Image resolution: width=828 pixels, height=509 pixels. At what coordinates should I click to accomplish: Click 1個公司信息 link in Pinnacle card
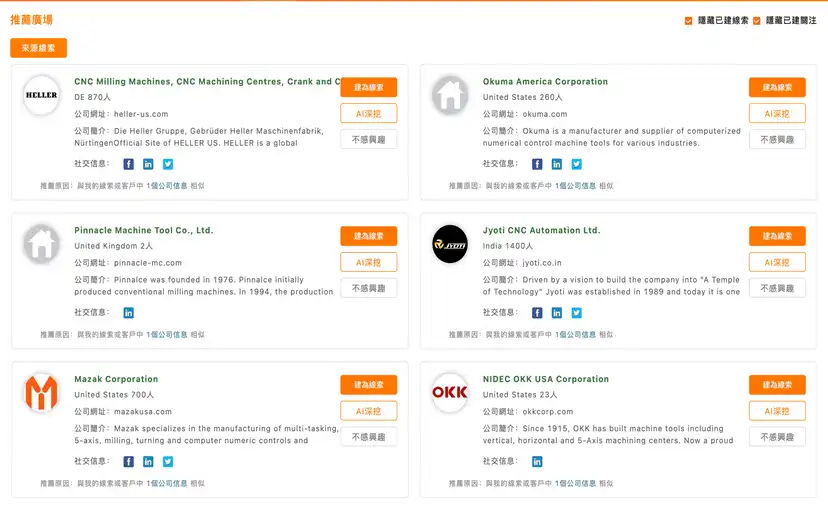167,335
